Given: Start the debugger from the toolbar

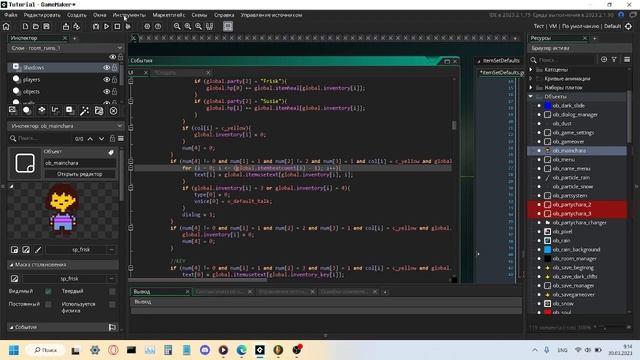Looking at the screenshot, I should coord(96,27).
